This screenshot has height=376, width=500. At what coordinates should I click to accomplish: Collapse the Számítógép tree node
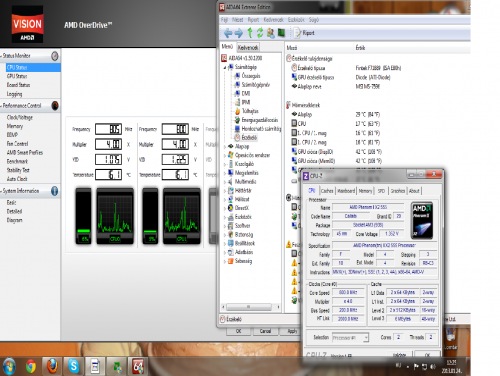(x=225, y=67)
